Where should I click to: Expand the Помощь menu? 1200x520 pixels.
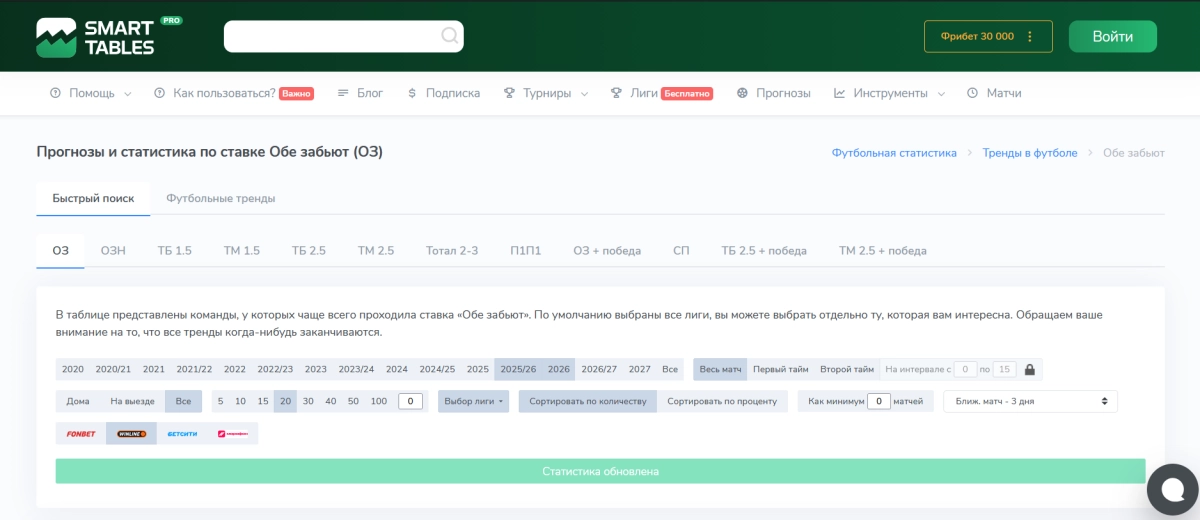(90, 93)
